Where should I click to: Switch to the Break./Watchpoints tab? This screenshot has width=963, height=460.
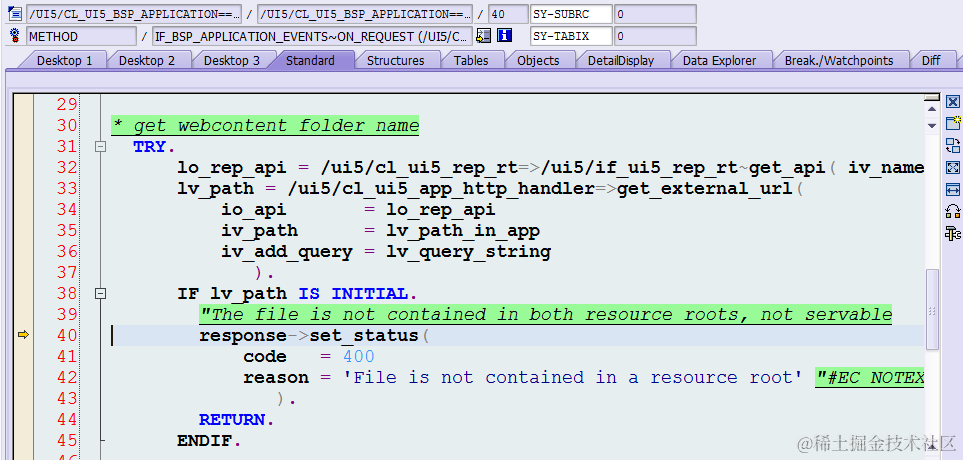[838, 60]
